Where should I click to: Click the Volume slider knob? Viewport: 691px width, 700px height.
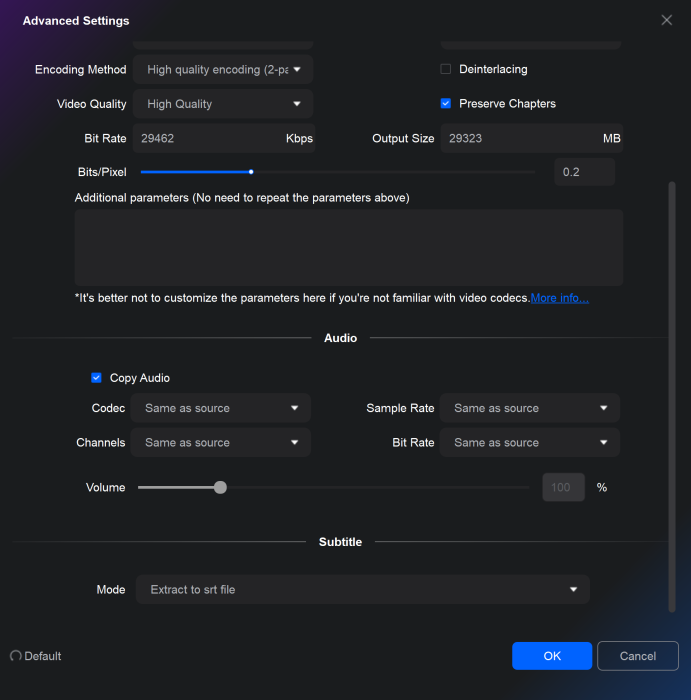coord(220,488)
